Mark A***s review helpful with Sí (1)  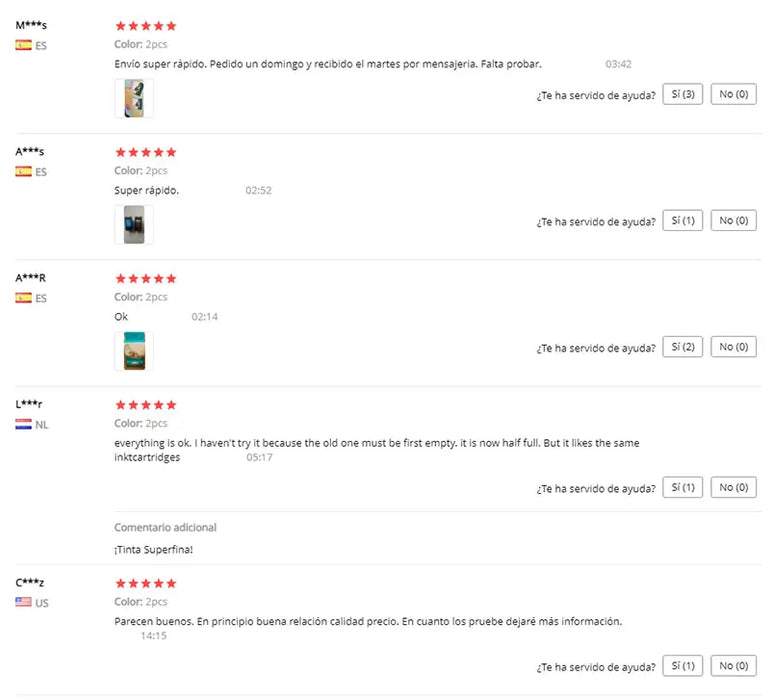[683, 221]
